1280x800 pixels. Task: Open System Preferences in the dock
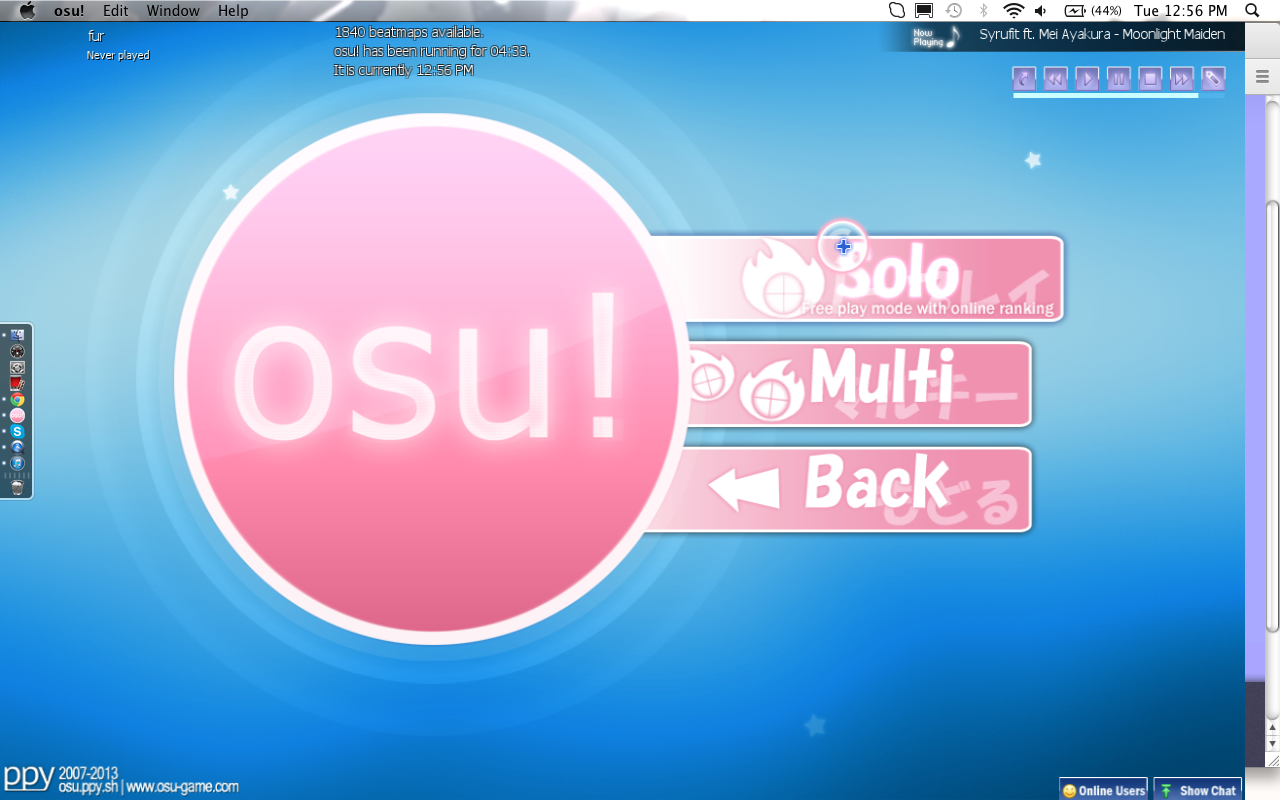17,367
